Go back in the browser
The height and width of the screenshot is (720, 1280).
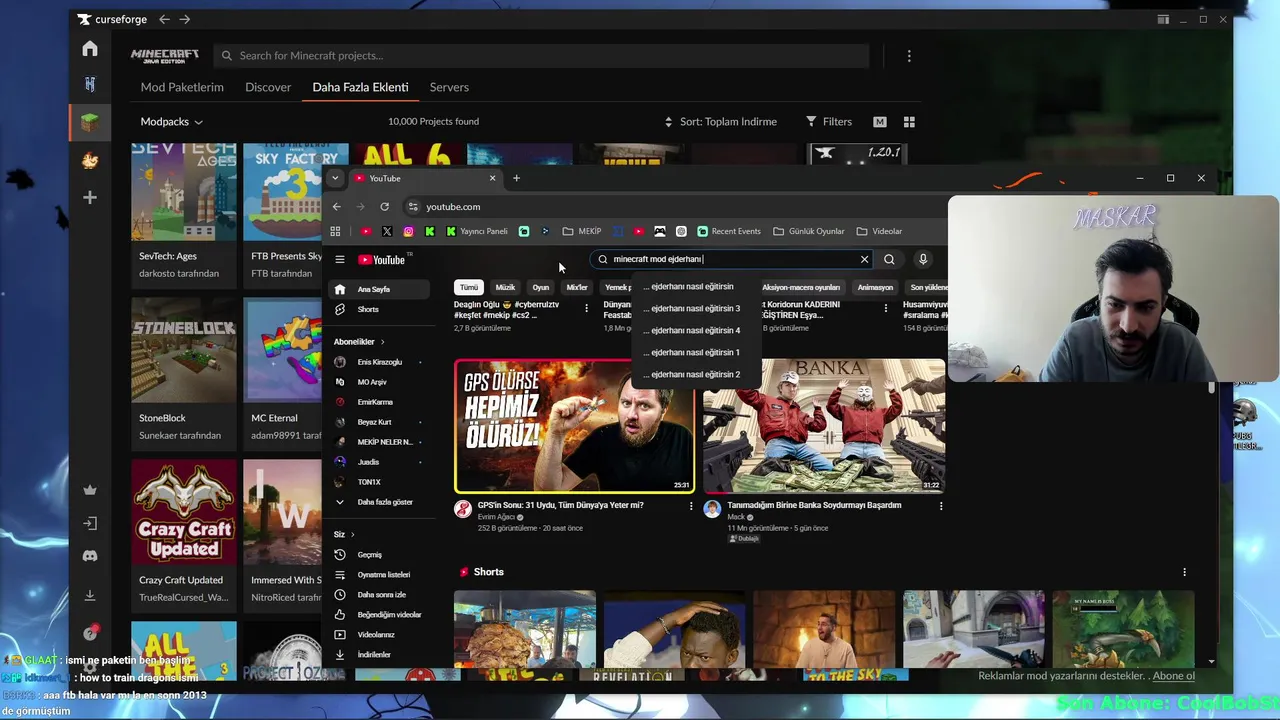(x=336, y=207)
